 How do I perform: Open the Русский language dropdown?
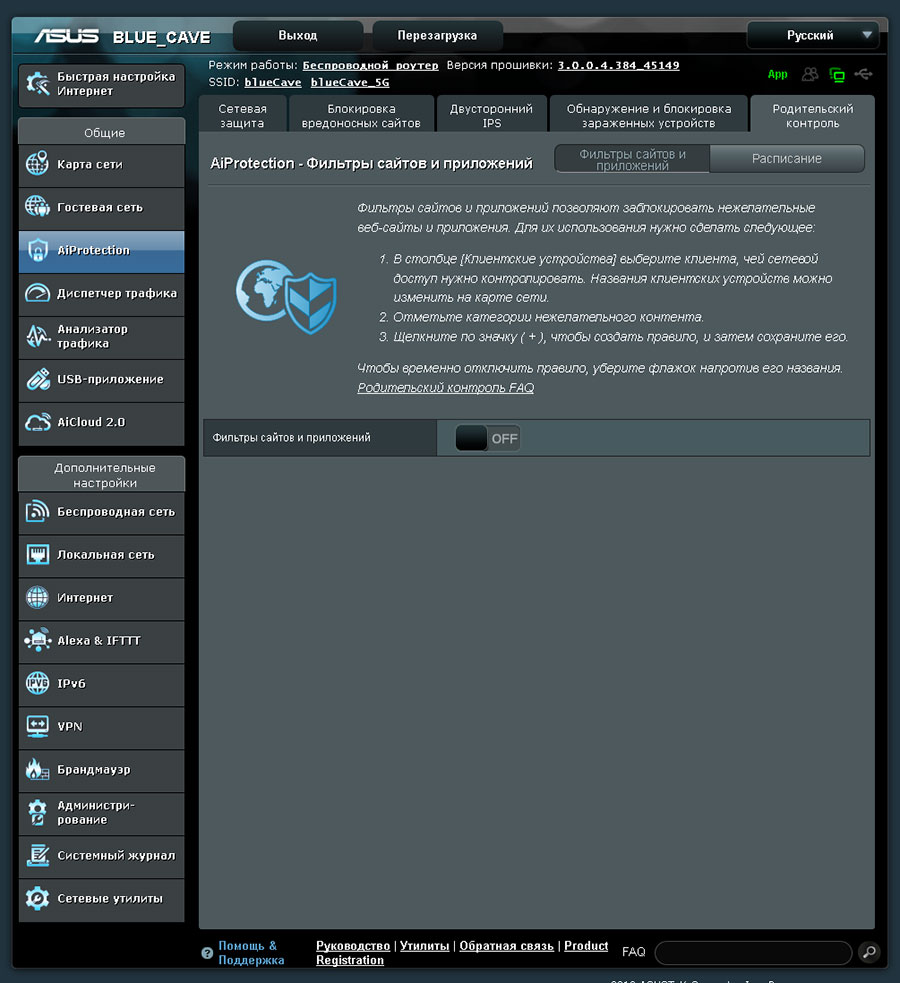(x=813, y=36)
